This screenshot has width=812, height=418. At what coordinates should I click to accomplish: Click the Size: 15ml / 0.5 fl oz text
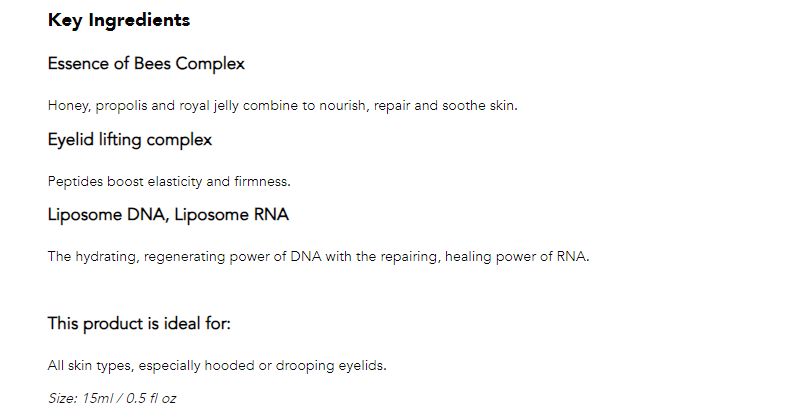pyautogui.click(x=112, y=398)
